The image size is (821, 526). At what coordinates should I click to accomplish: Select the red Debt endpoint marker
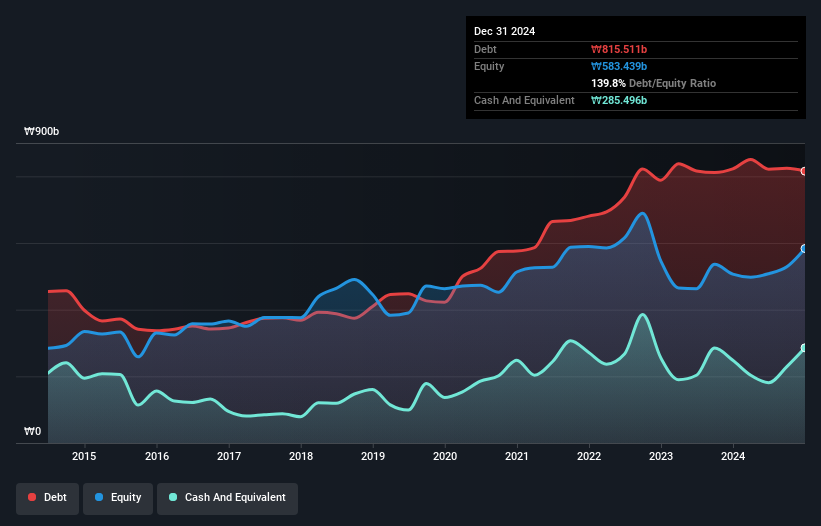click(x=804, y=171)
